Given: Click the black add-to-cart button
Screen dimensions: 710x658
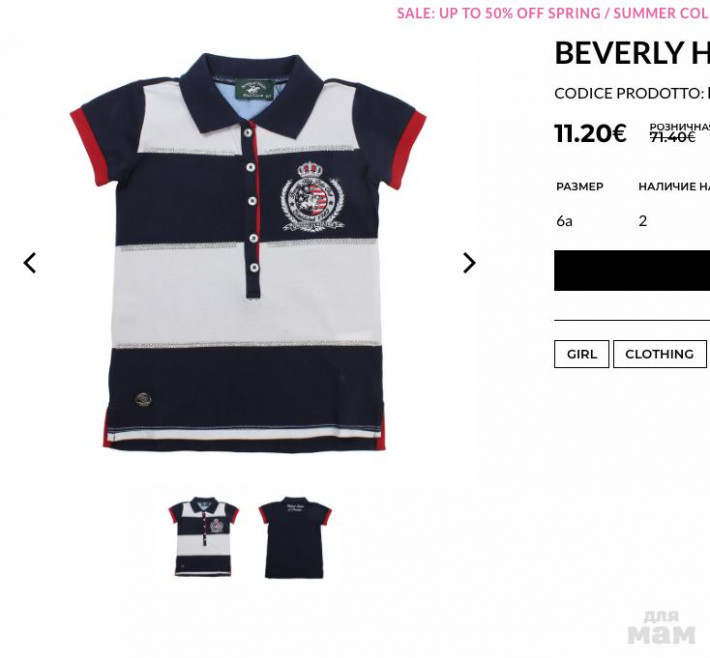Looking at the screenshot, I should 632,270.
